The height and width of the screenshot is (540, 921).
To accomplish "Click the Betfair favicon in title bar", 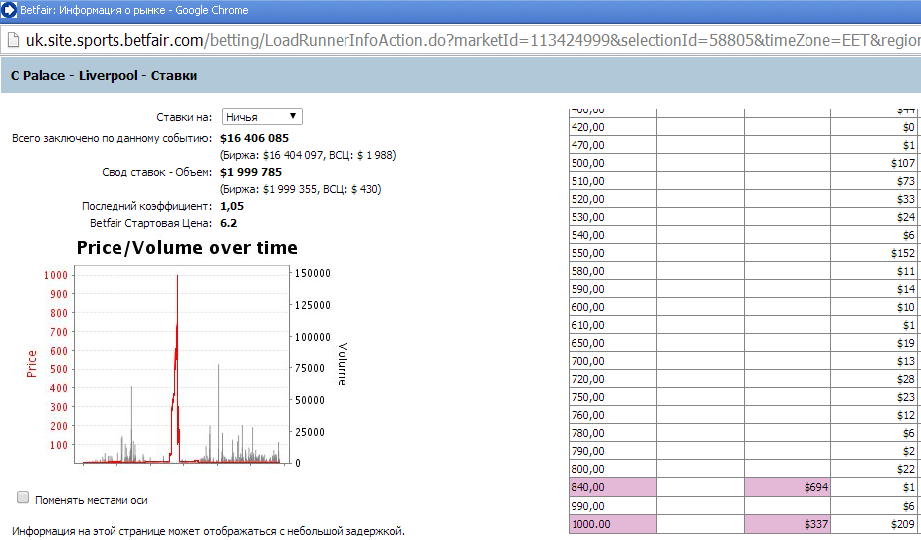I will (9, 10).
